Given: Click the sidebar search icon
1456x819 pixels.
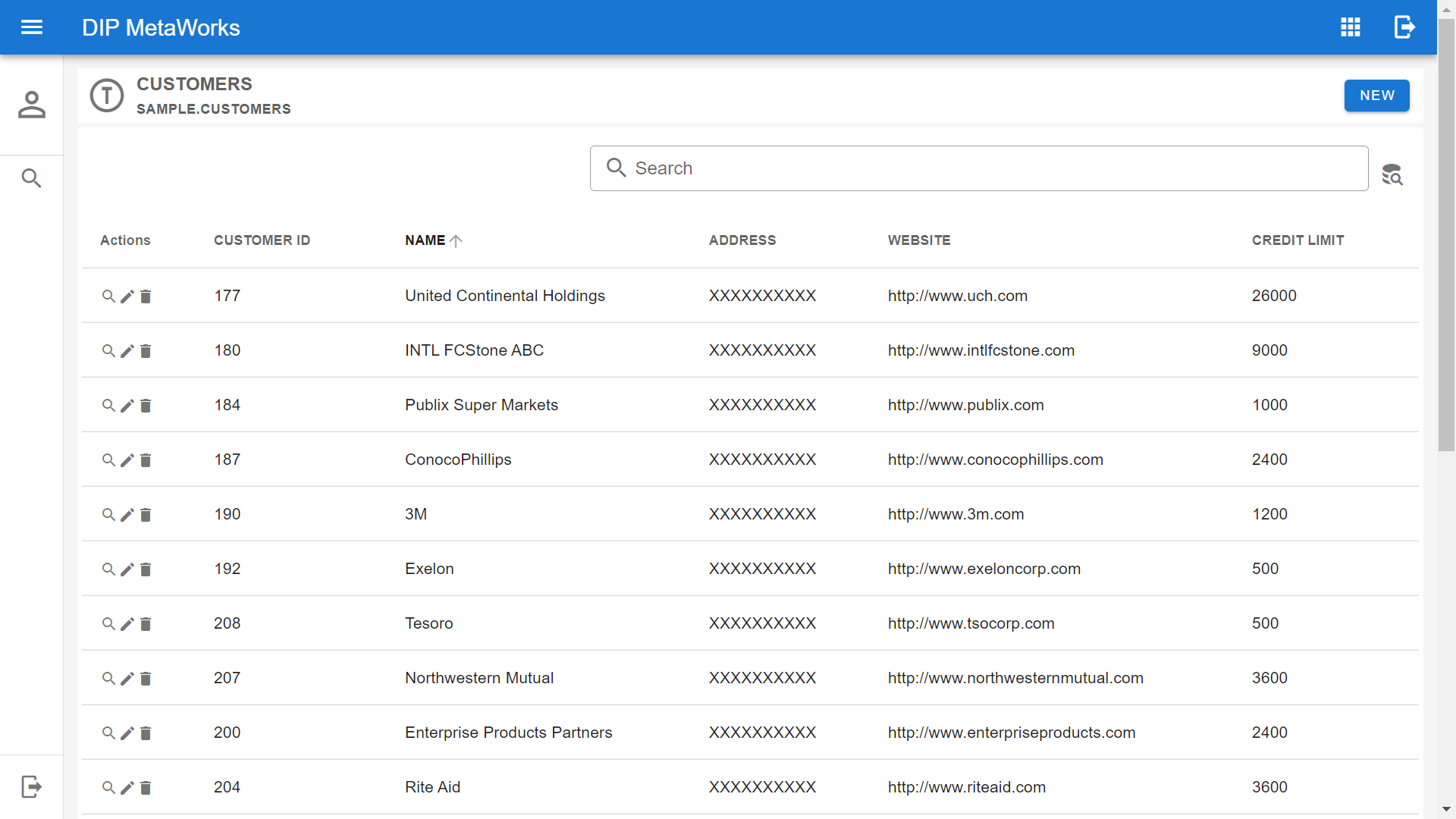Looking at the screenshot, I should (32, 178).
